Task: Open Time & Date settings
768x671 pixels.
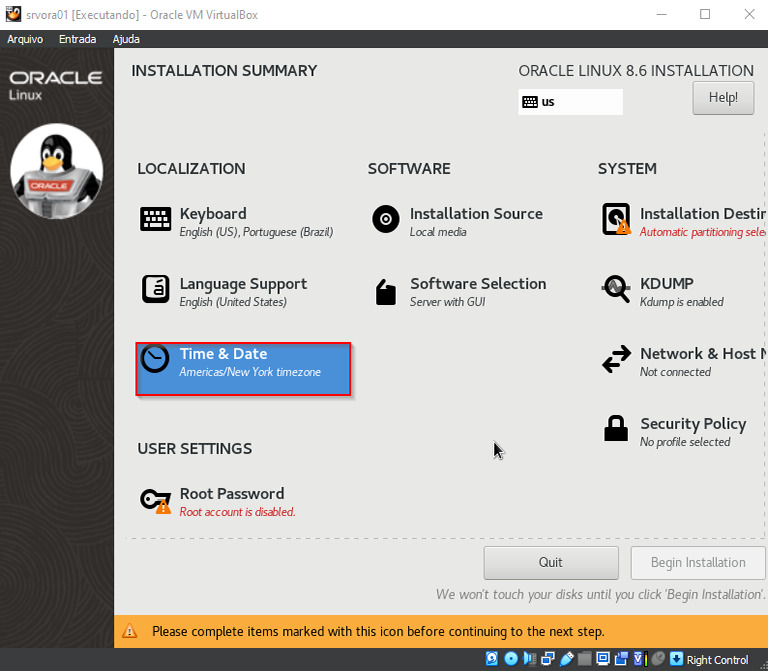Action: [x=243, y=369]
